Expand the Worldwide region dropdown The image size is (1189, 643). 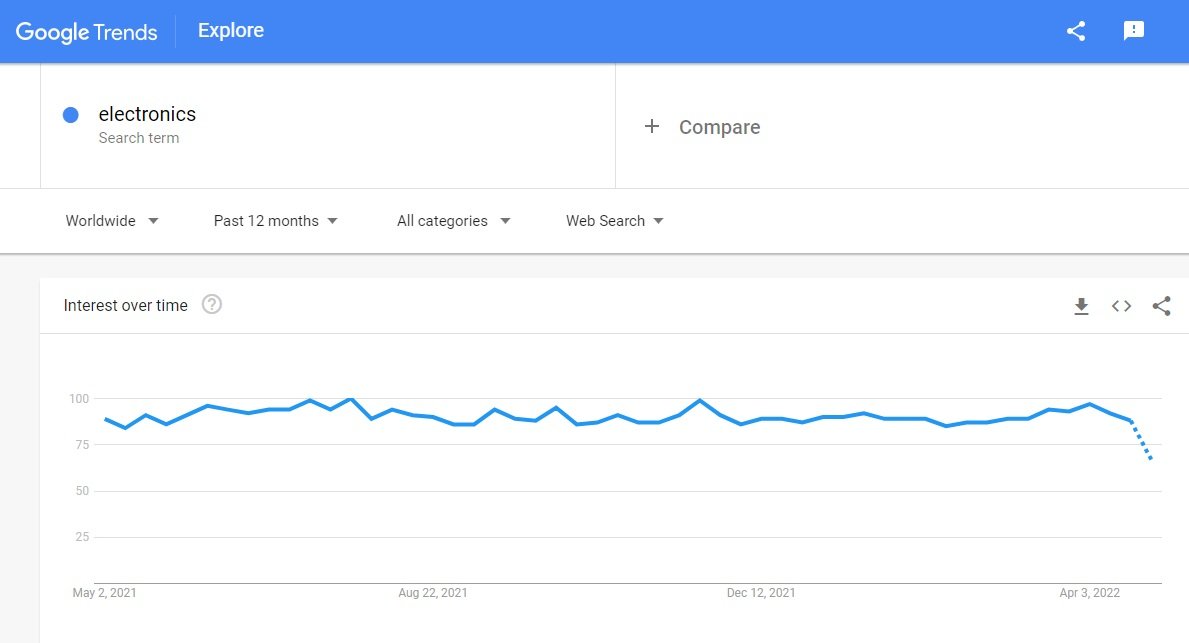coord(112,221)
